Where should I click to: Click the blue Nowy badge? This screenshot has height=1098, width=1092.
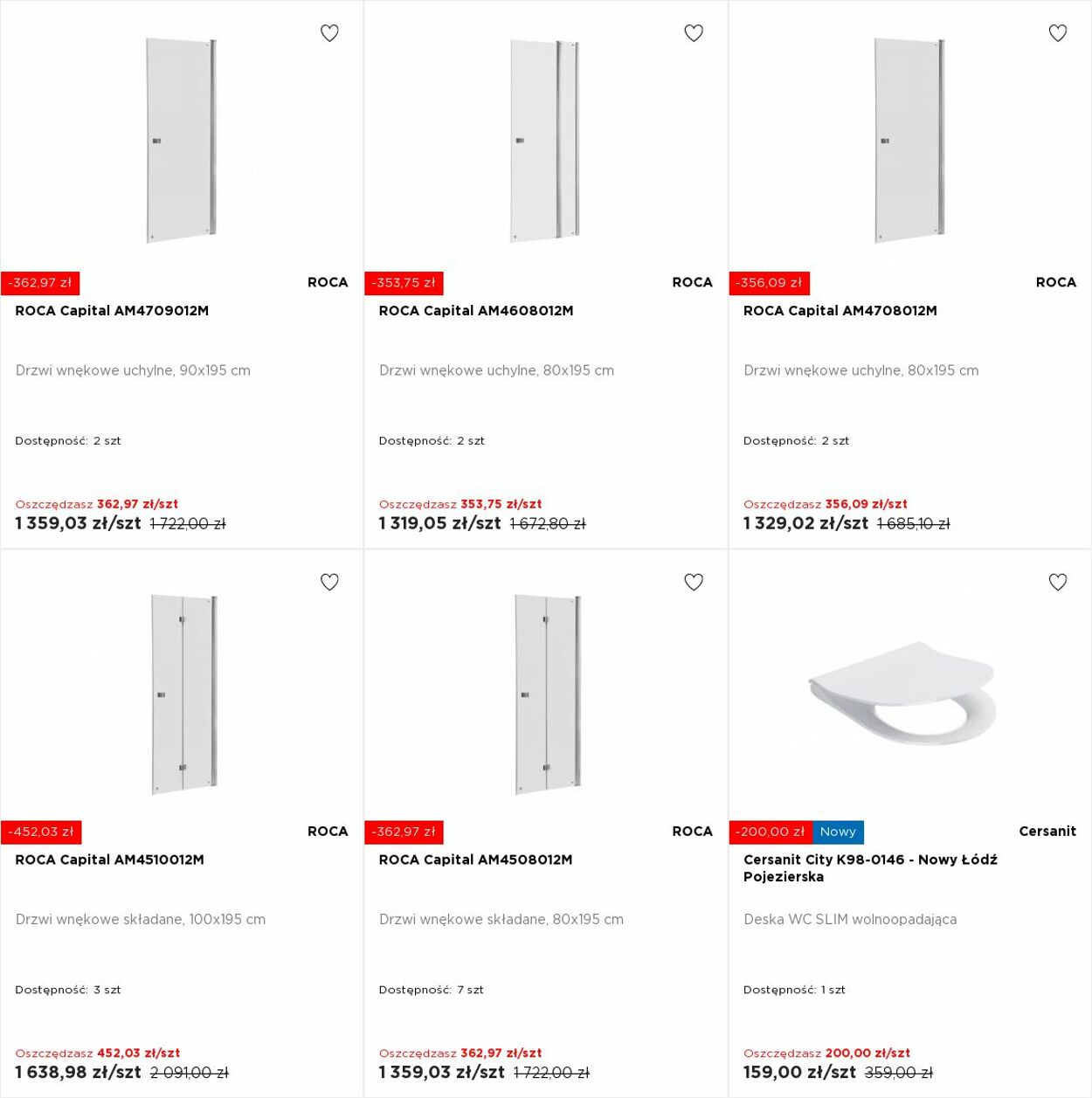[x=838, y=832]
